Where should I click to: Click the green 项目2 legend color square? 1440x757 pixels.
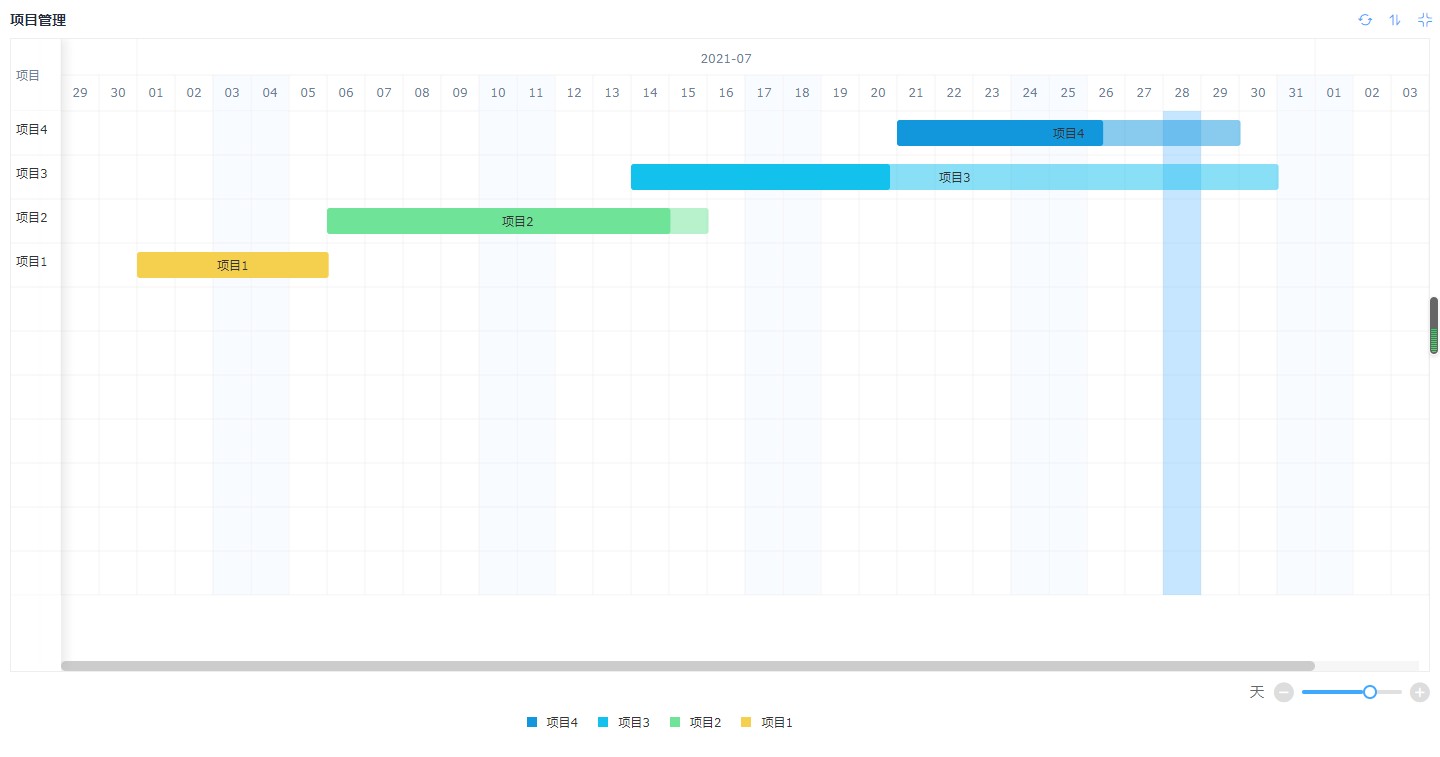[x=675, y=722]
